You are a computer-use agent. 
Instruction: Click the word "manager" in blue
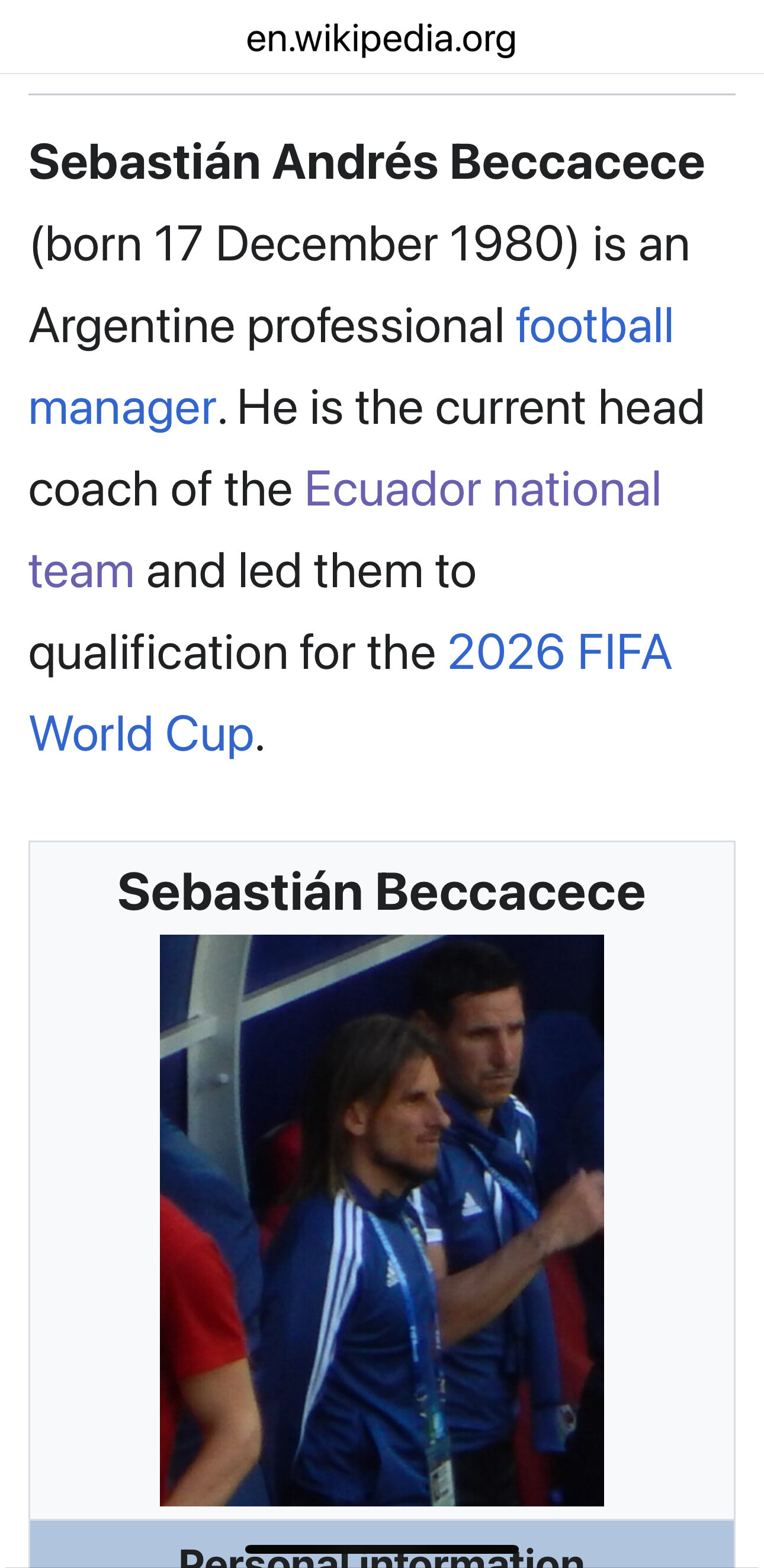pyautogui.click(x=123, y=407)
